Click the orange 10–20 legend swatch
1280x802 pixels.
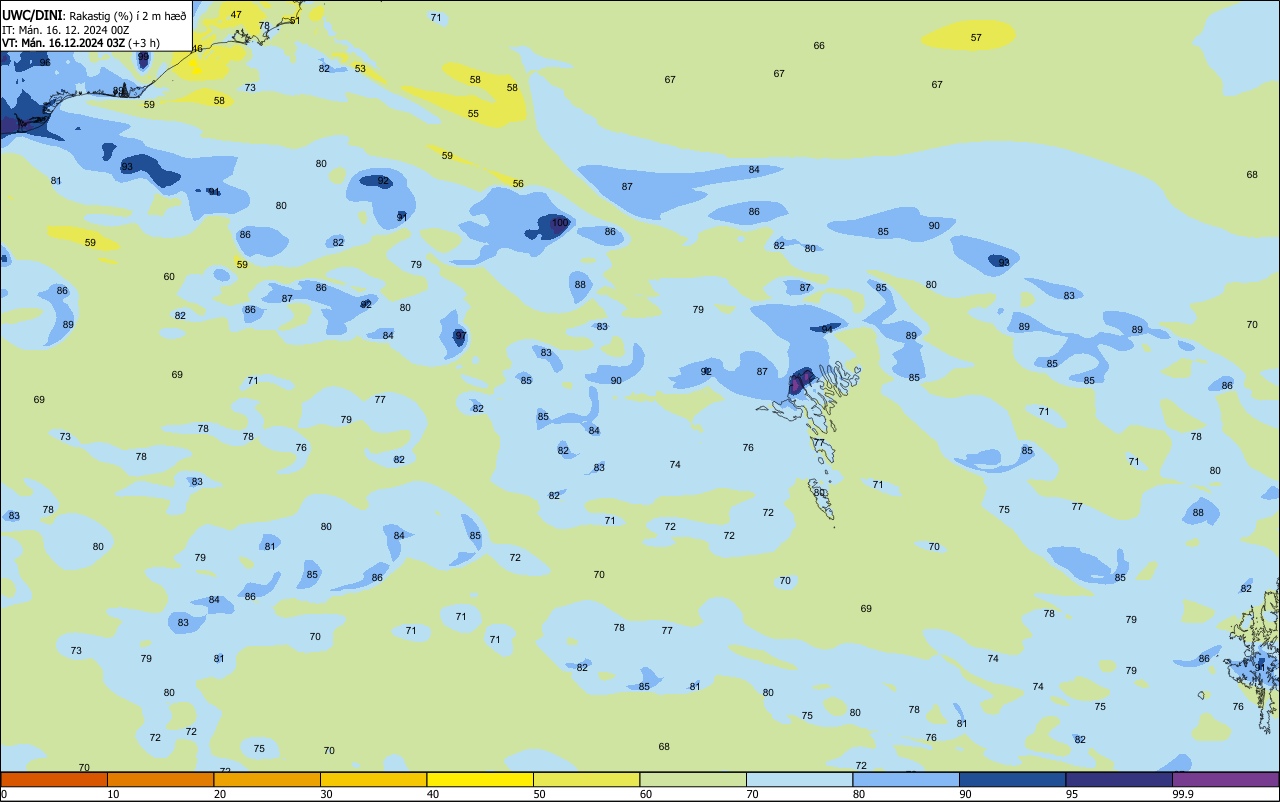point(160,779)
